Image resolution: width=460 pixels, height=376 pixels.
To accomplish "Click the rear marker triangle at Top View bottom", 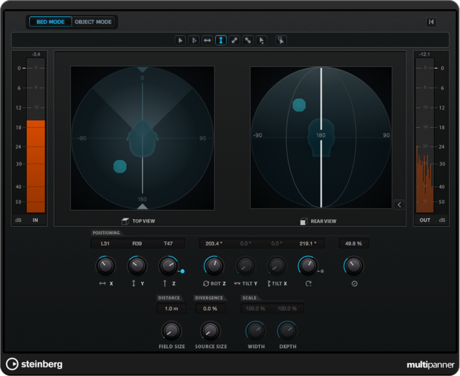I will (142, 207).
